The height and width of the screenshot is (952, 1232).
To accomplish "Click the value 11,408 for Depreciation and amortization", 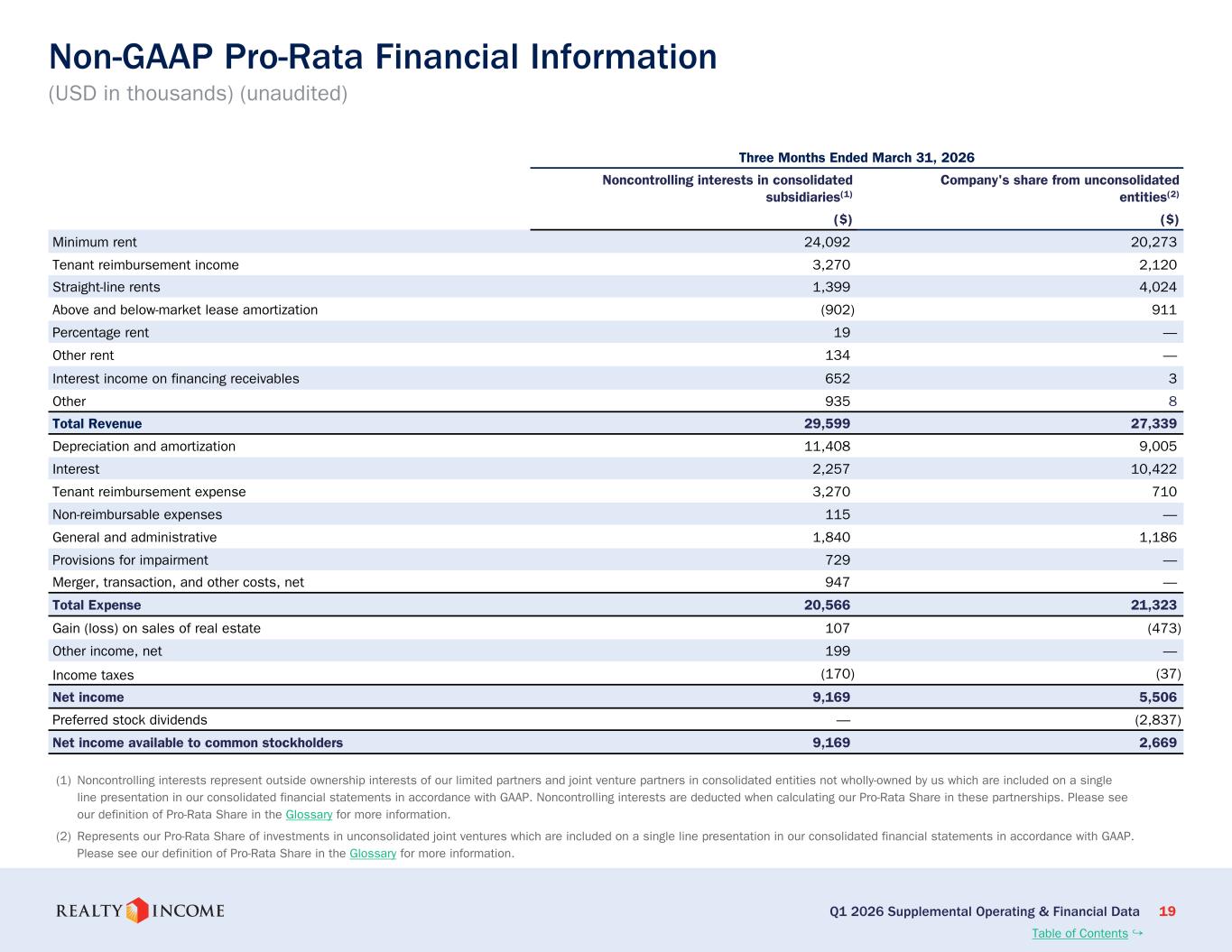I will (x=827, y=446).
